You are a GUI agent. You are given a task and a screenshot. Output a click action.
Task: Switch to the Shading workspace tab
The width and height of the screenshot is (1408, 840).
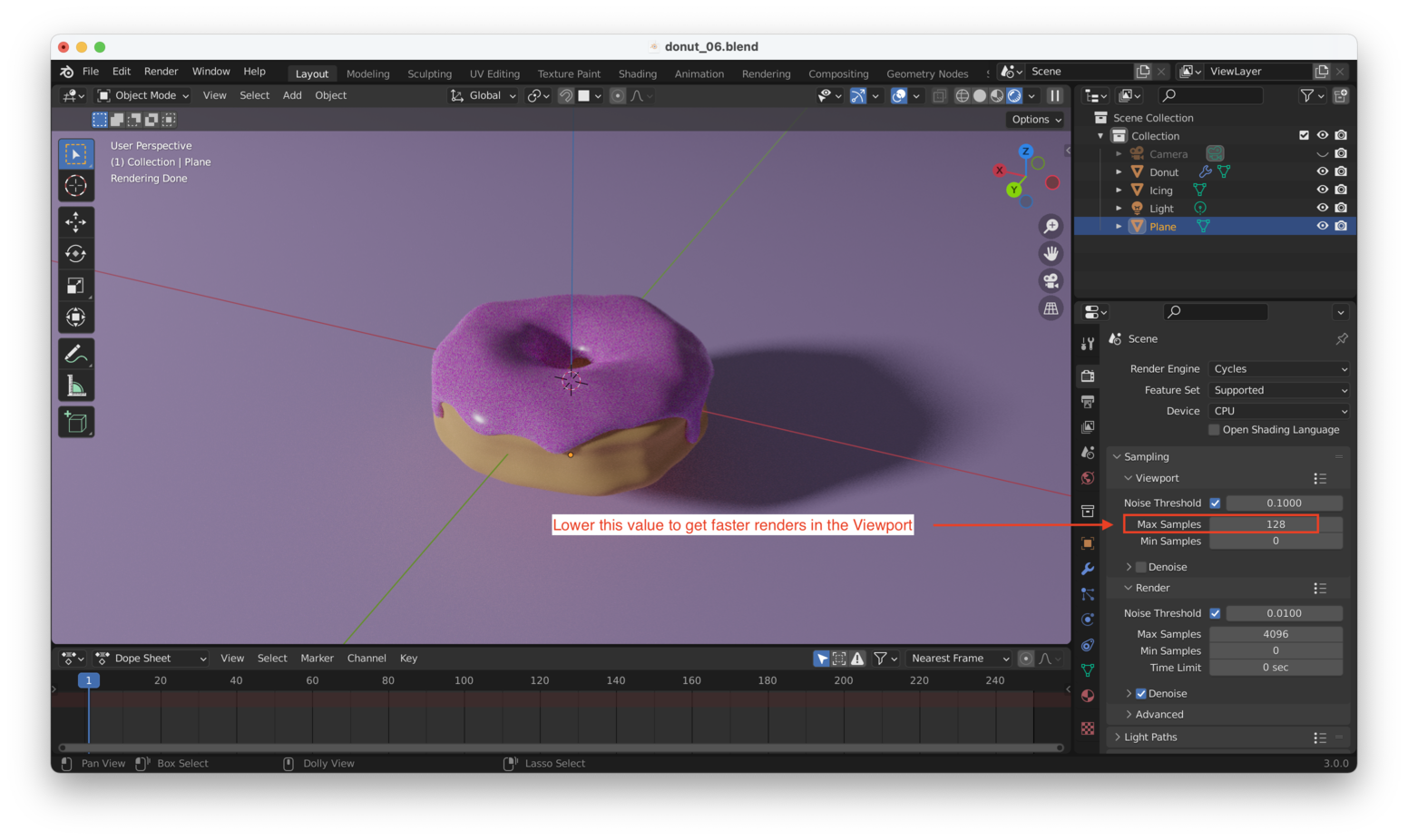637,73
